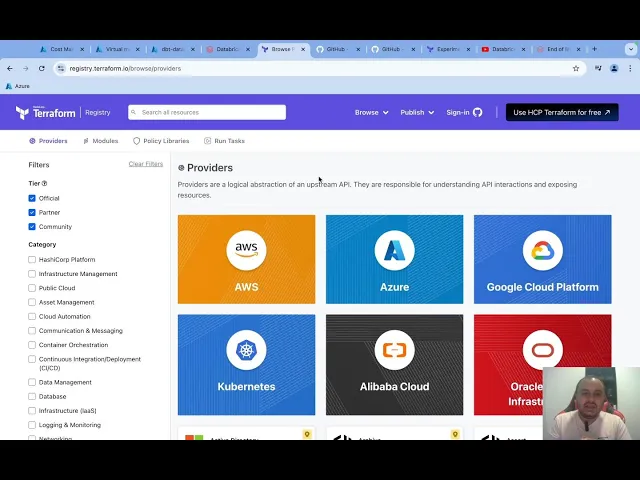
Task: Click the Sign-in link
Action: 458,112
